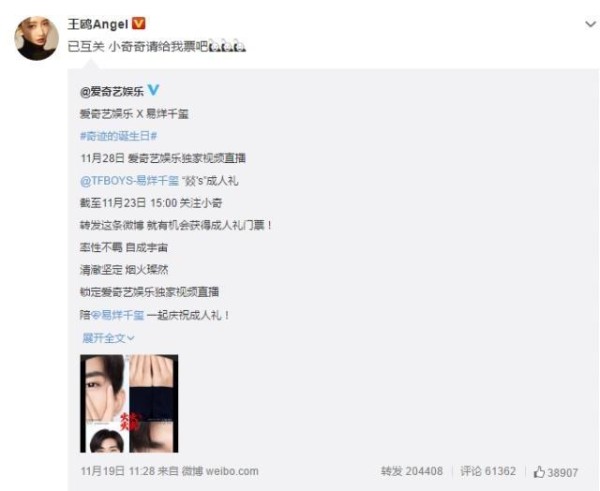This screenshot has width=600, height=491.
Task: Click the 转发 204408 repost button
Action: tap(412, 471)
